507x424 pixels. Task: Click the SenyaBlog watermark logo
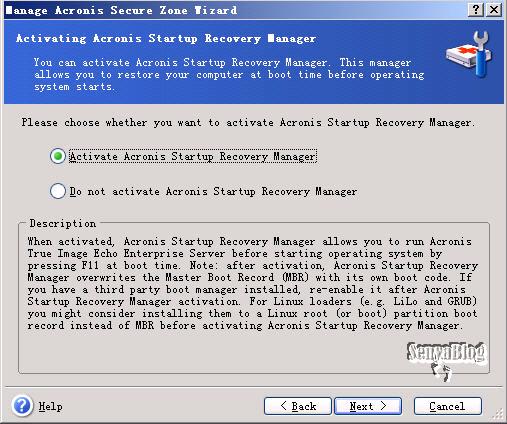click(446, 351)
